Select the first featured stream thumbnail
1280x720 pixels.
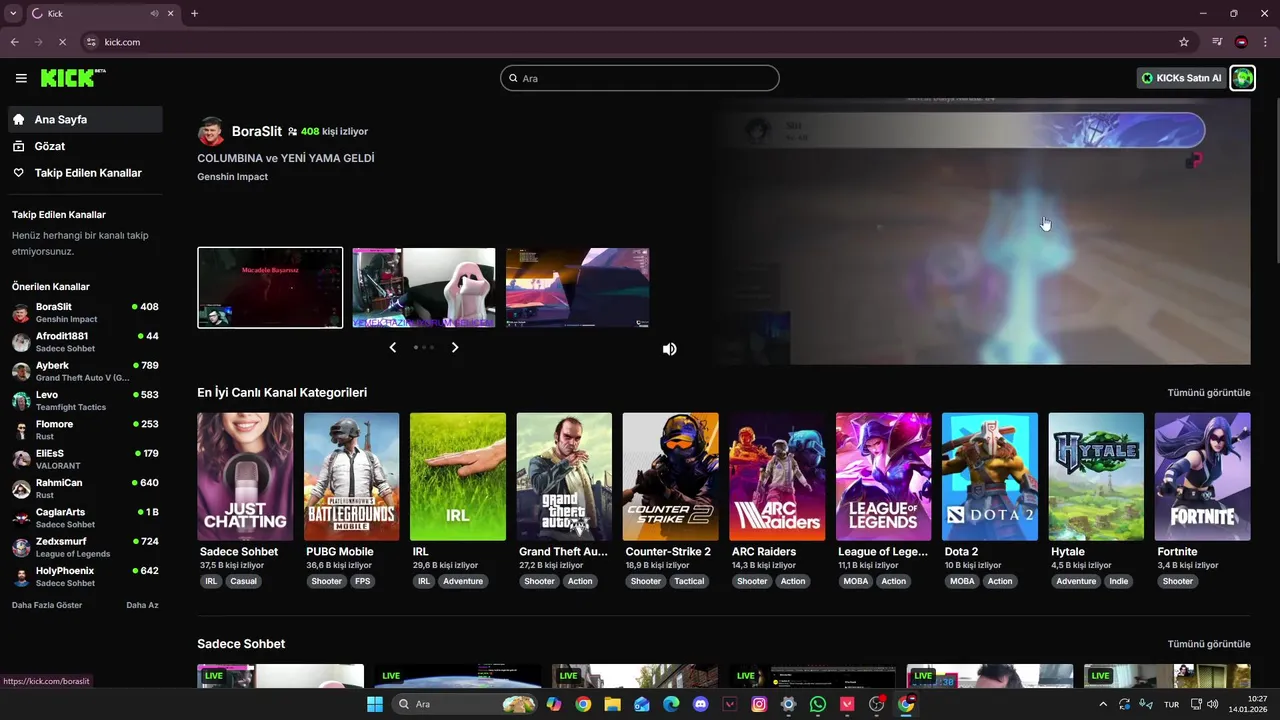click(270, 288)
